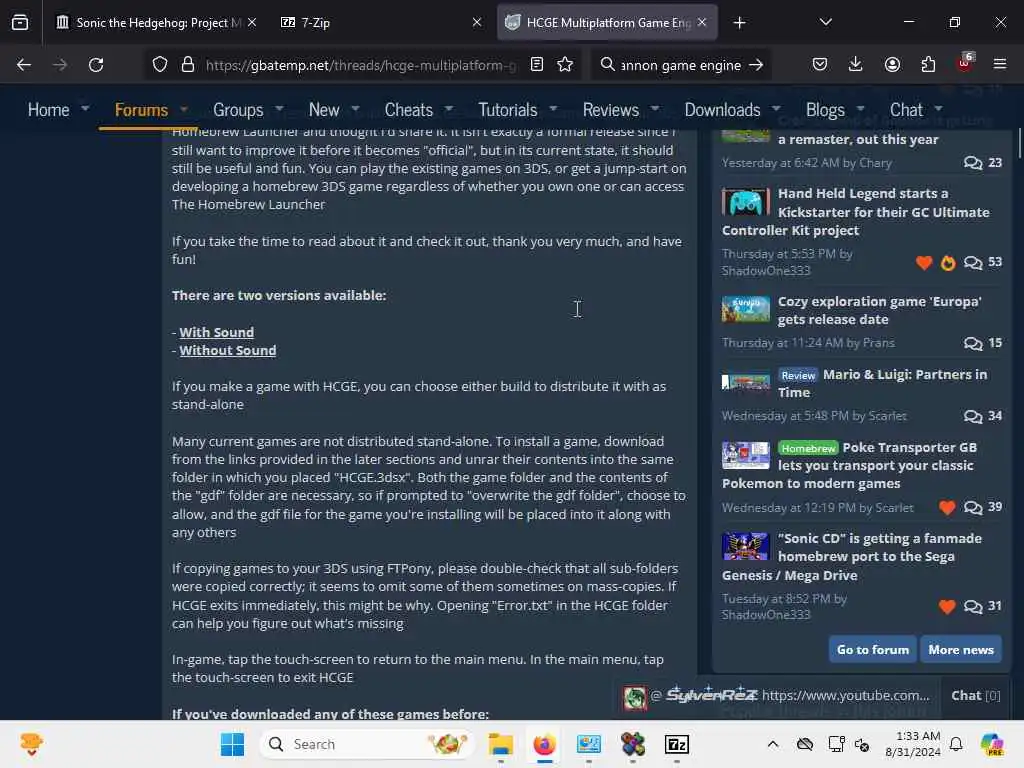Open 7-Zip File Manager taskbar icon

pos(677,744)
